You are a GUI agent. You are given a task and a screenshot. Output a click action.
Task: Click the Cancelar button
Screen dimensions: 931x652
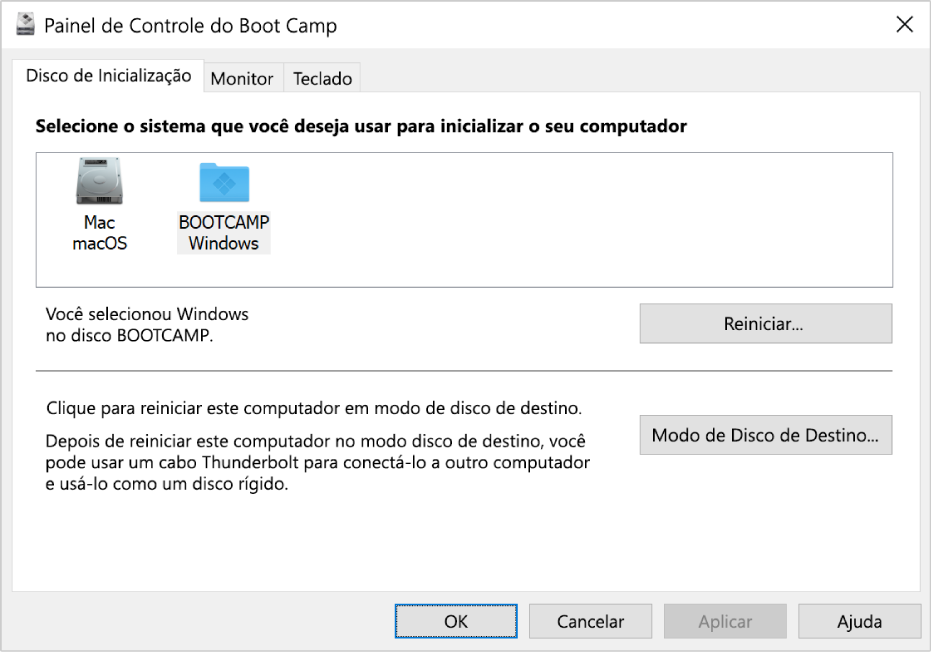pyautogui.click(x=590, y=622)
